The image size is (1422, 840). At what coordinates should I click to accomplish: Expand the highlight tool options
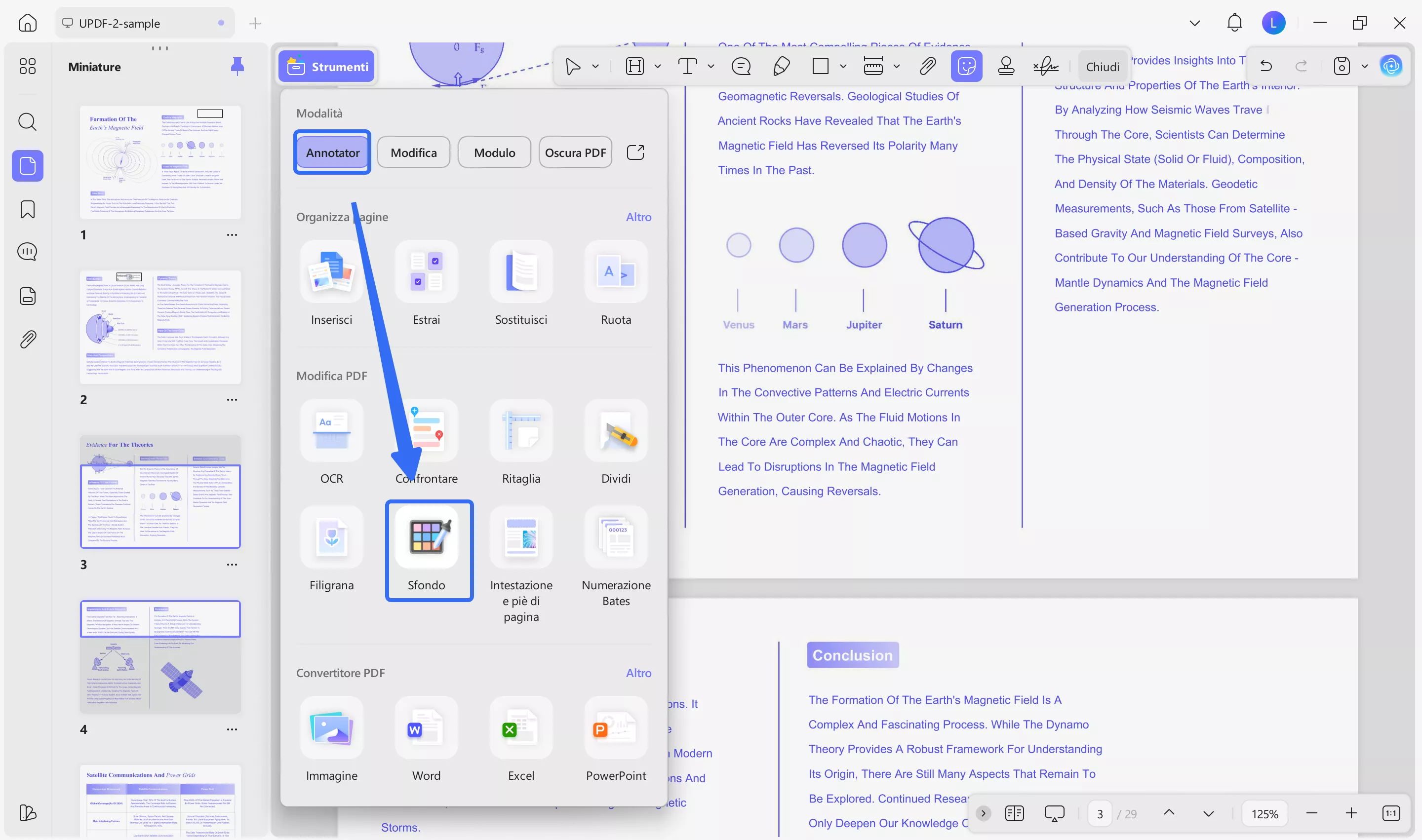click(x=658, y=66)
